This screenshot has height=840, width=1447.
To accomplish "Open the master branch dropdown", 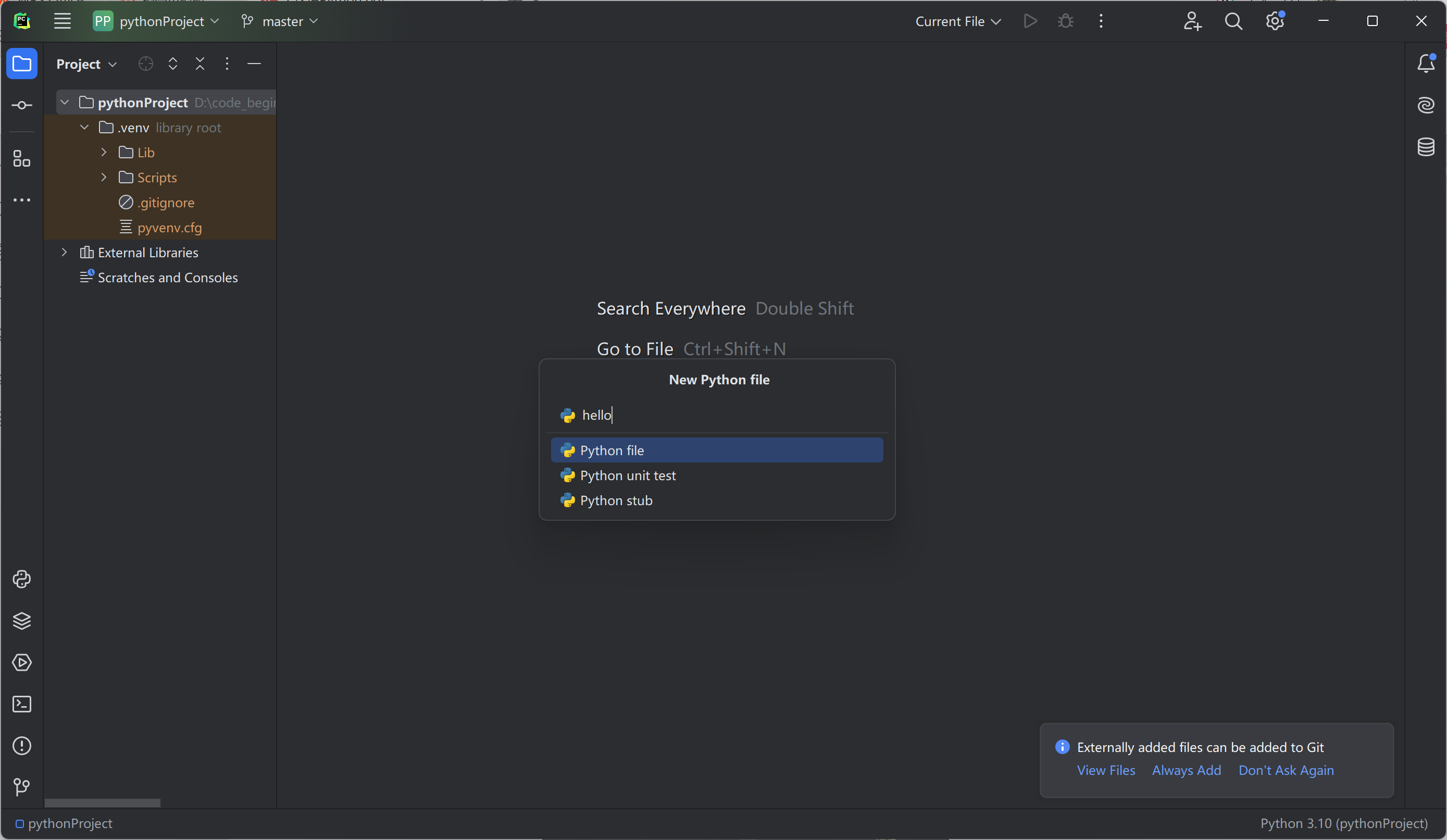I will pos(280,21).
